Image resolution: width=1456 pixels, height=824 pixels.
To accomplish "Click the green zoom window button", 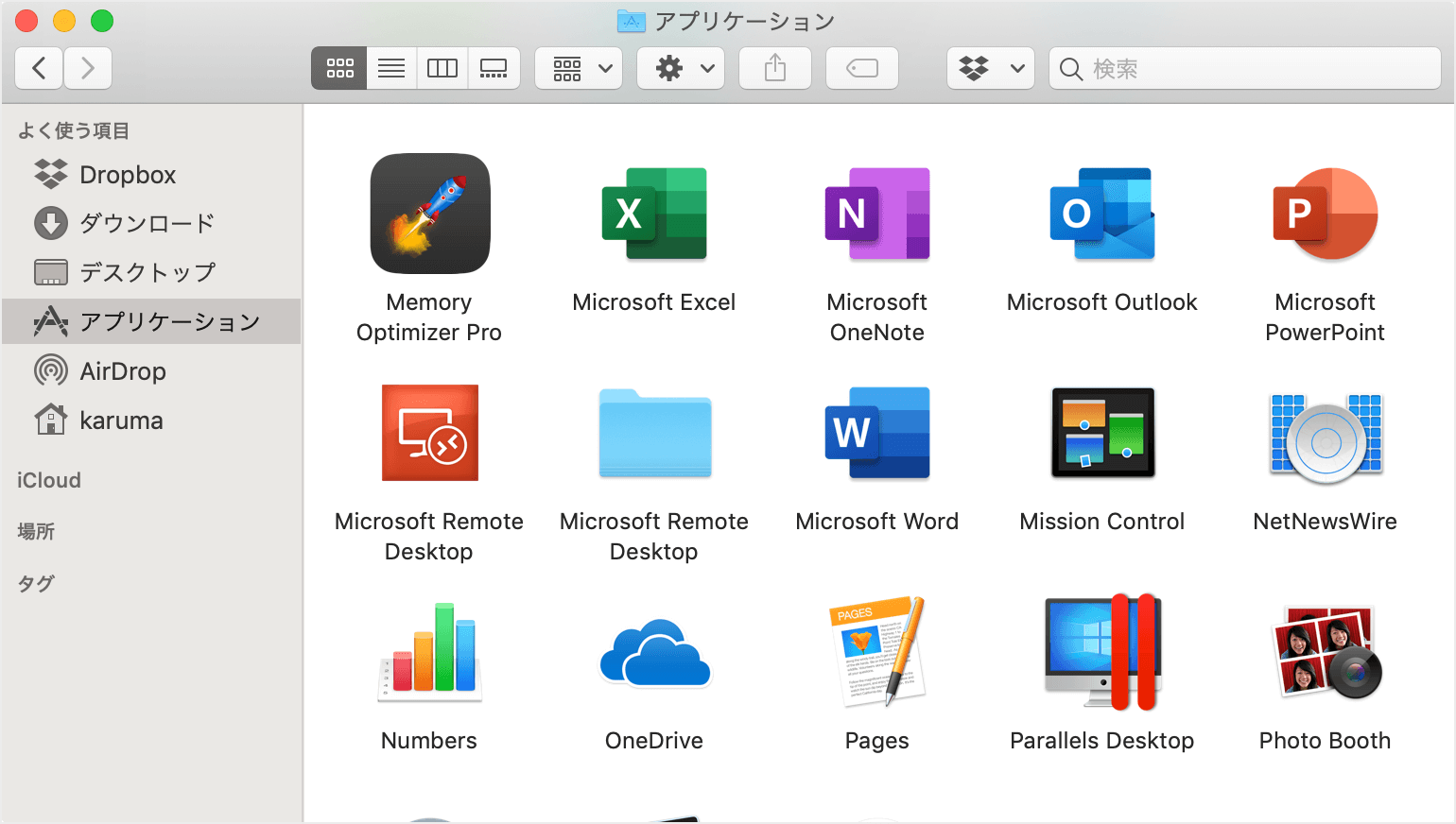I will 102,21.
